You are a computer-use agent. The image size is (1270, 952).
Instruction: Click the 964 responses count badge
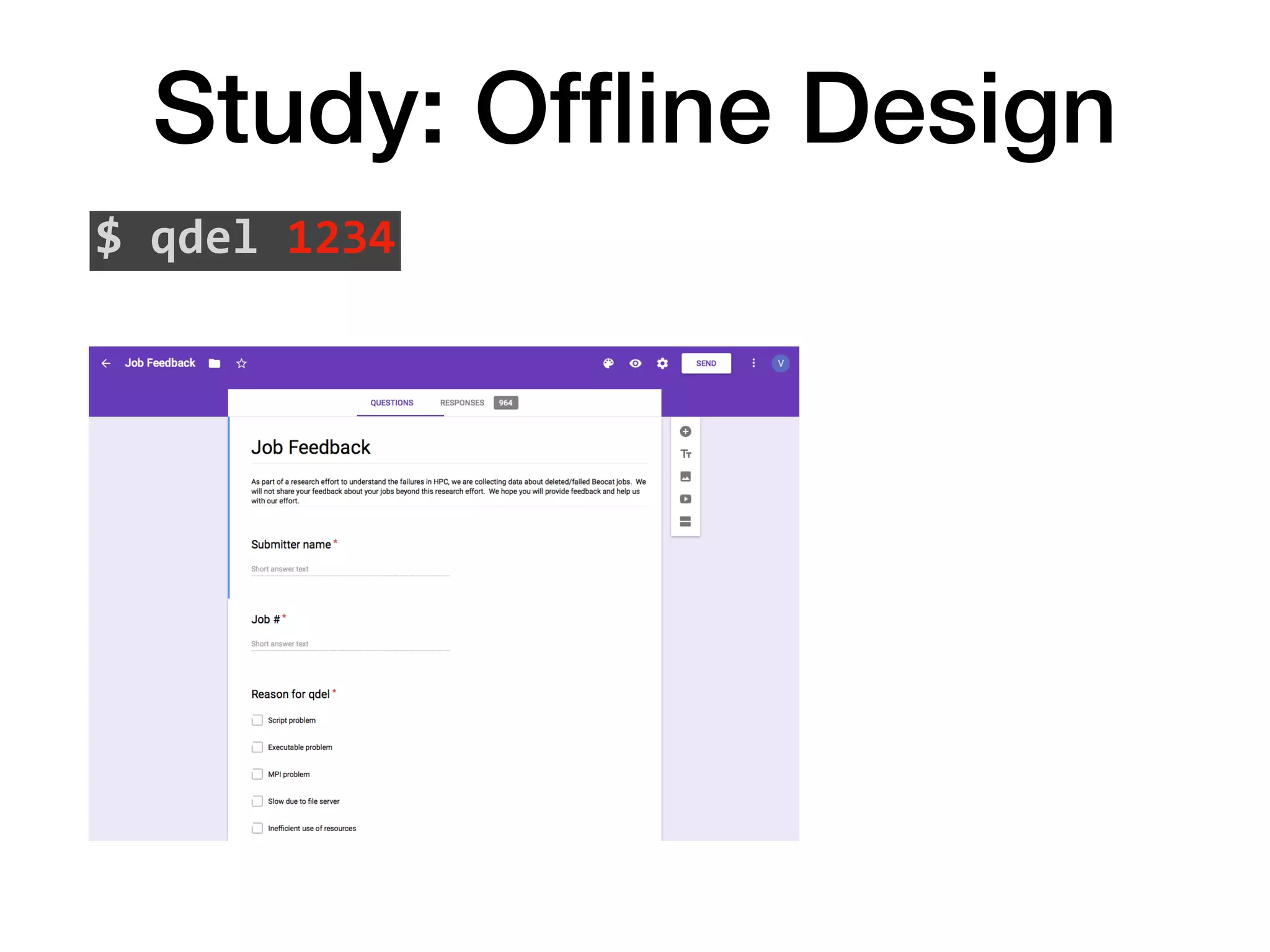(x=505, y=403)
